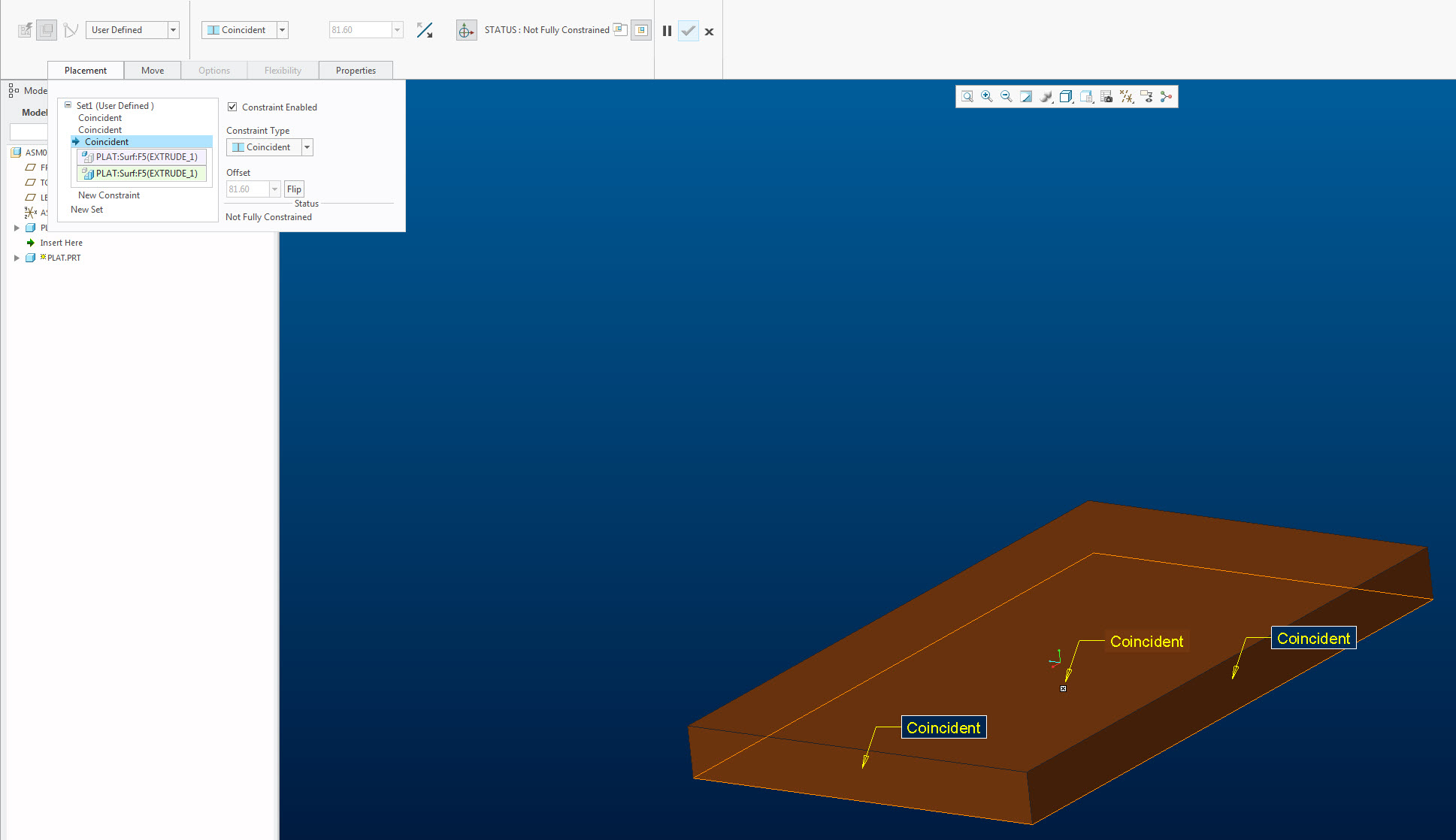
Task: Click the Named Views icon
Action: pos(1086,97)
